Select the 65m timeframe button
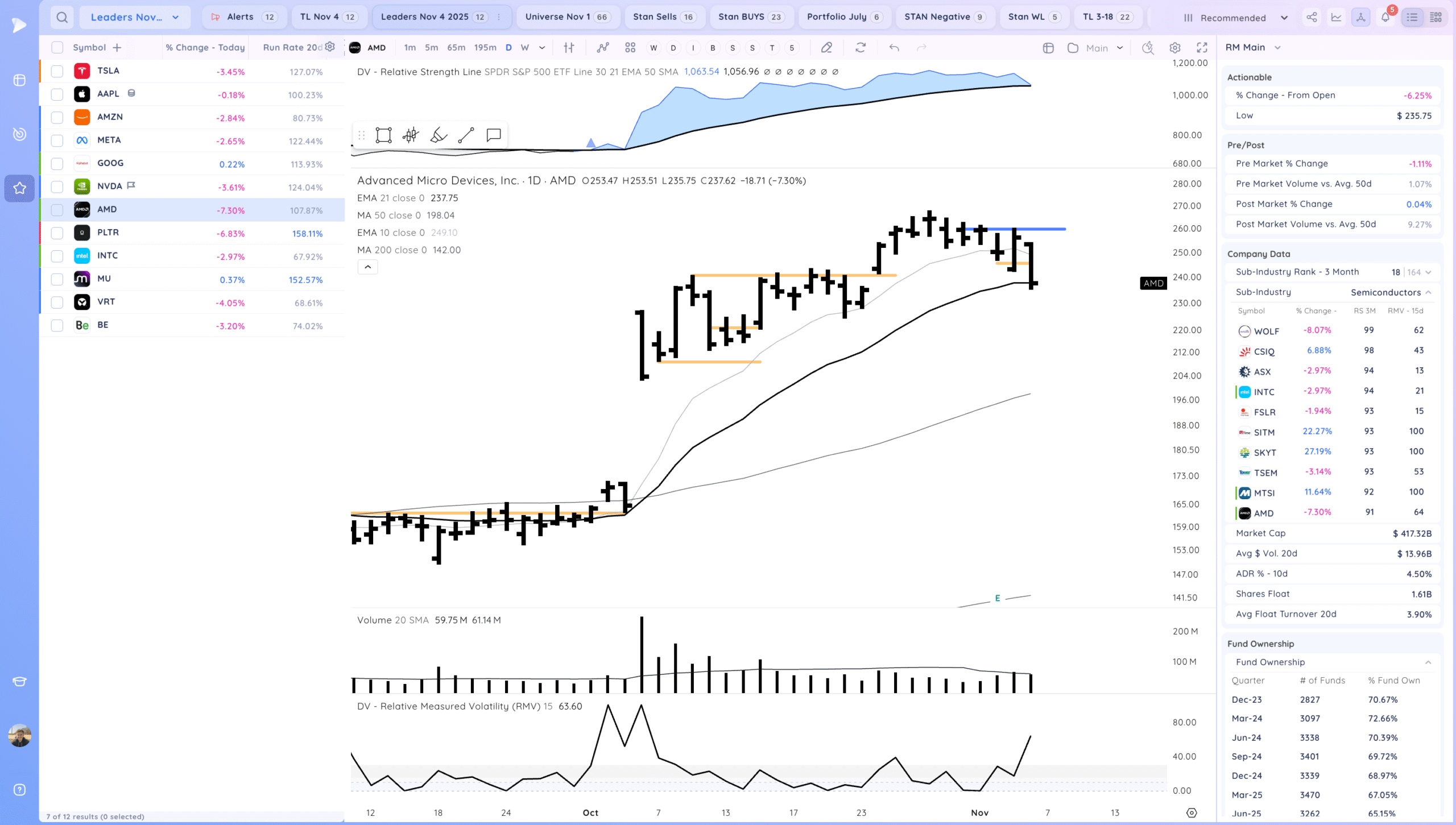 point(456,48)
